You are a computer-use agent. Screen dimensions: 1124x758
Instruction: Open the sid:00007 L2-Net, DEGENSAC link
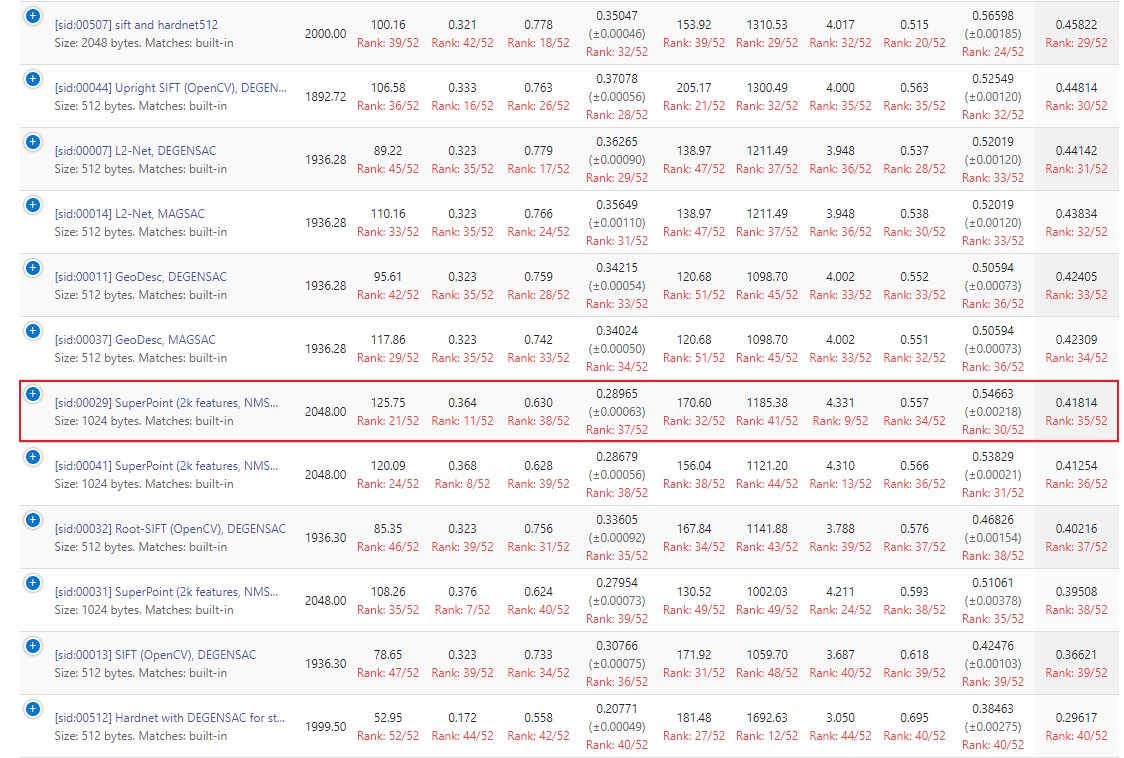[135, 151]
